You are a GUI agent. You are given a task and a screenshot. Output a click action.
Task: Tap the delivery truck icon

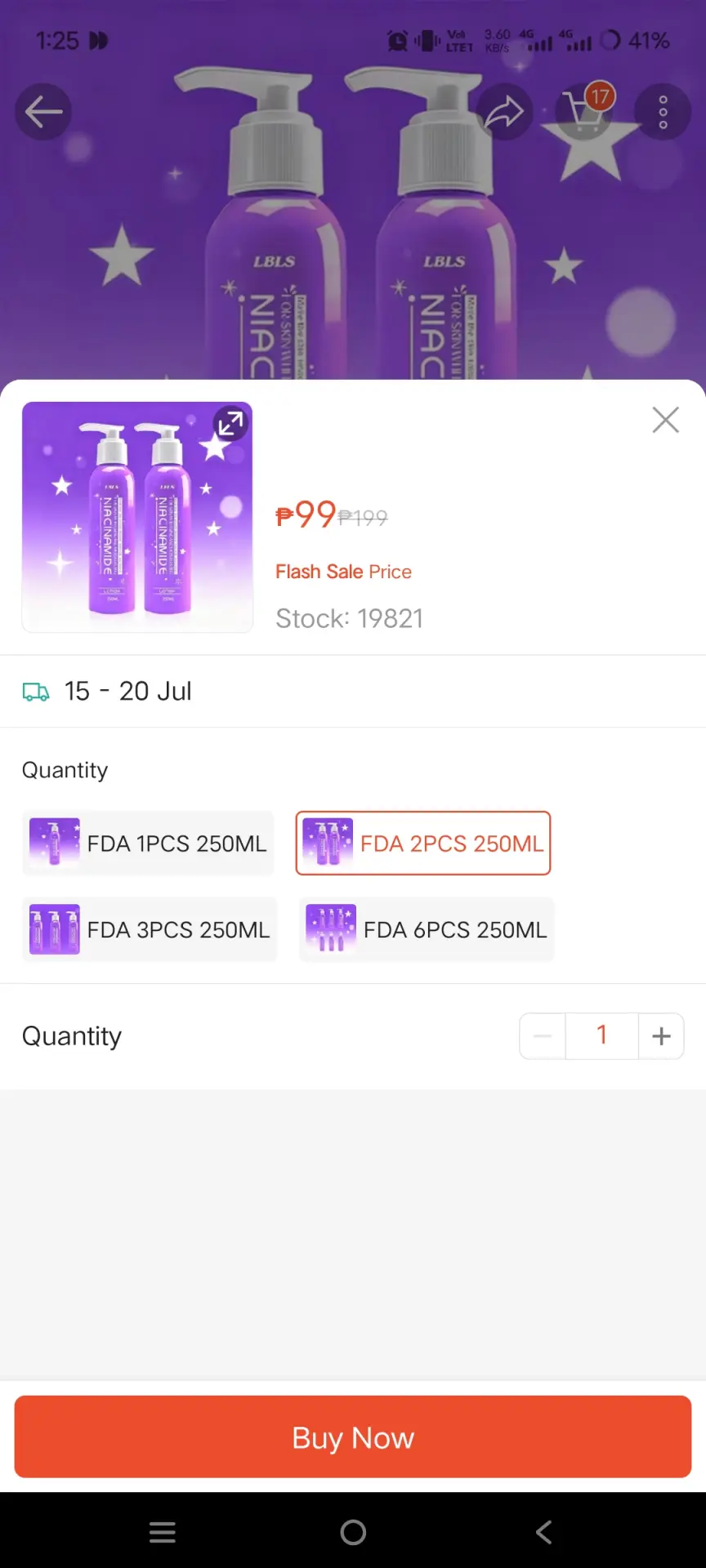click(36, 692)
